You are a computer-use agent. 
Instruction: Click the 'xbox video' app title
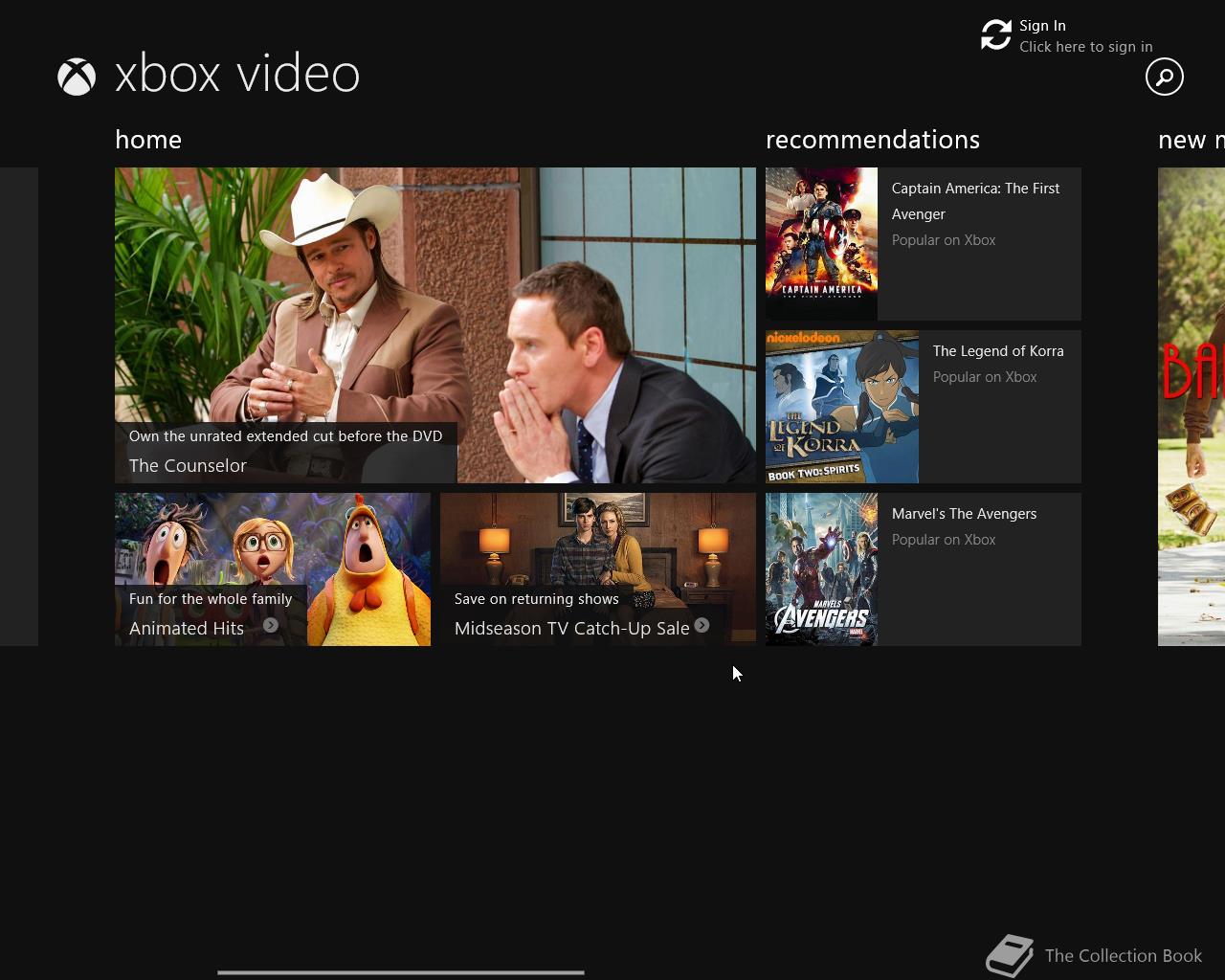[237, 75]
